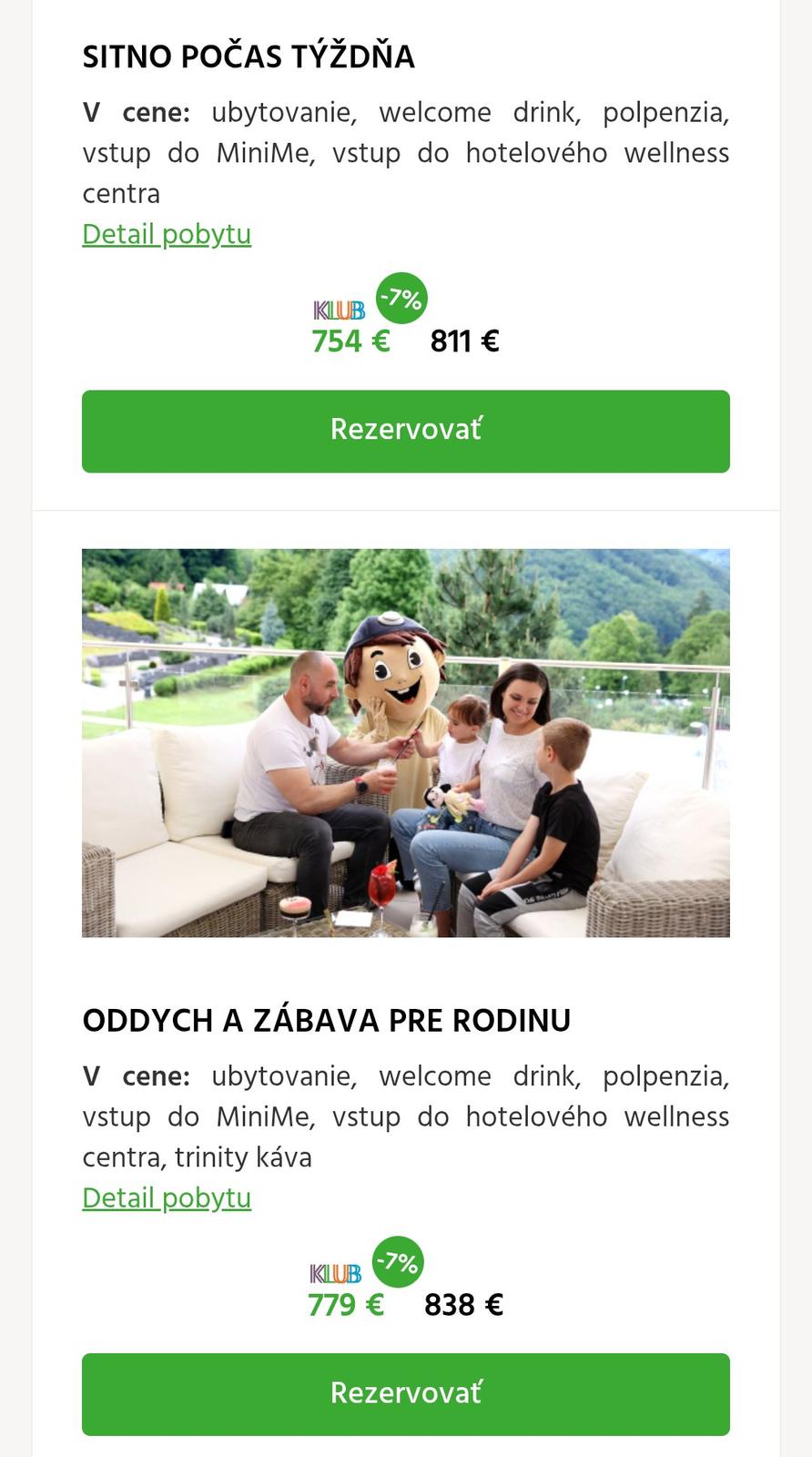812x1457 pixels.
Task: Click the 838 € regular price
Action: pos(463,1305)
